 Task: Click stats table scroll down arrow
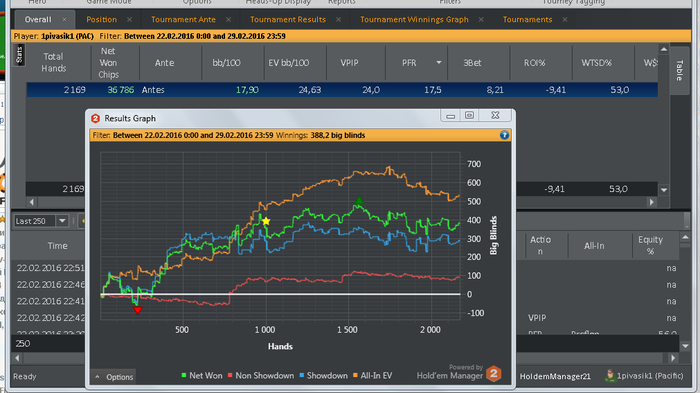click(664, 190)
